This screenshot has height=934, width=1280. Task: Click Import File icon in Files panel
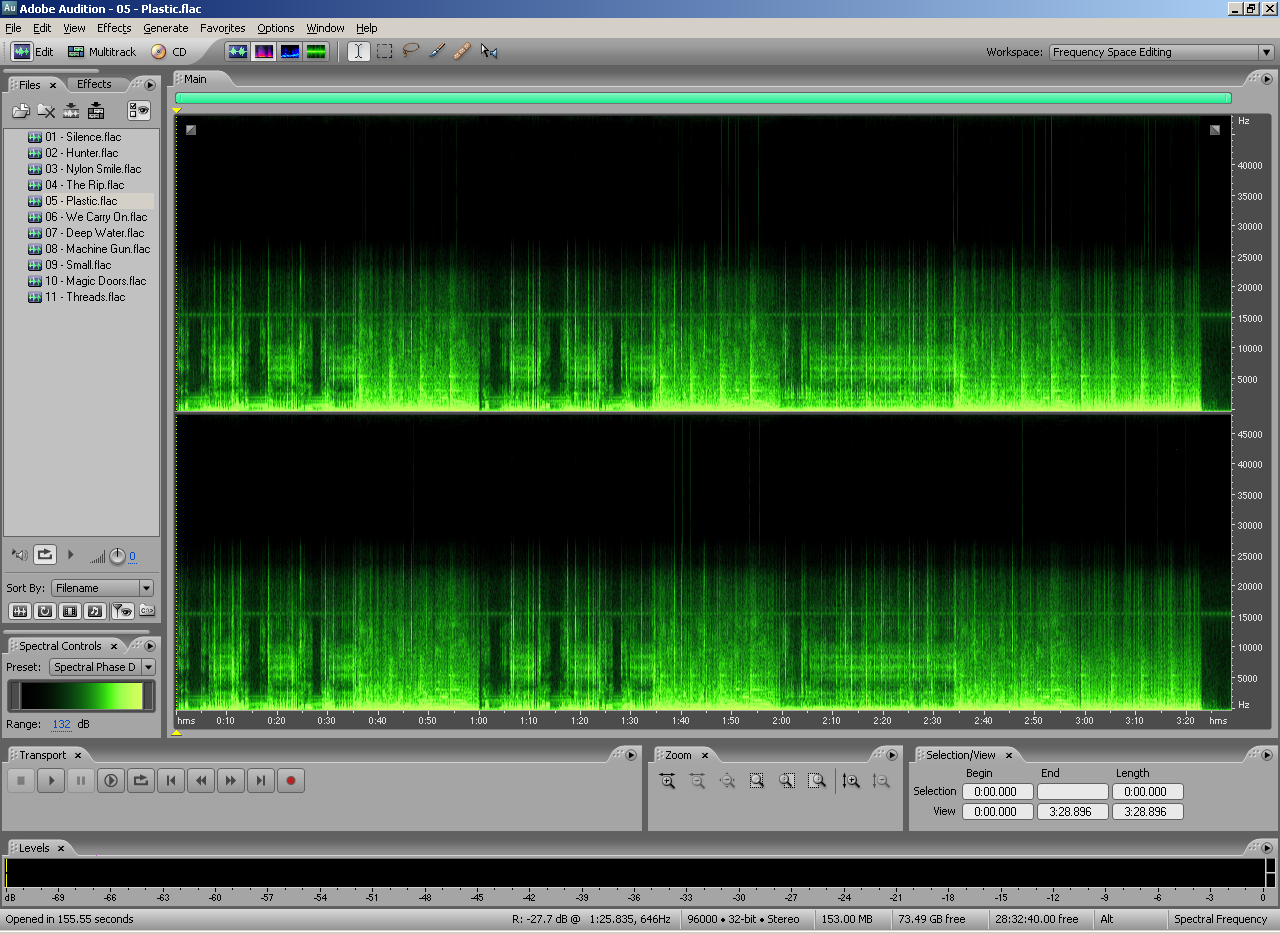click(x=21, y=111)
